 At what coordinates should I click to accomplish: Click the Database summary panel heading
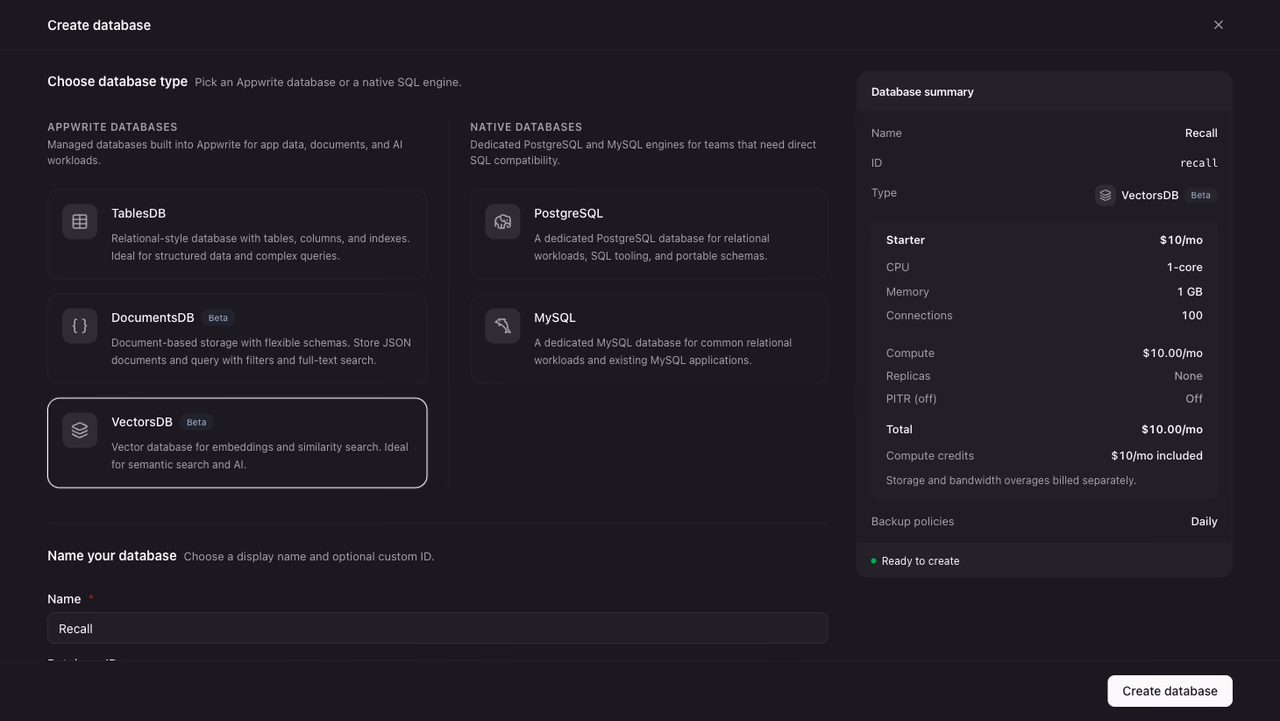[922, 92]
